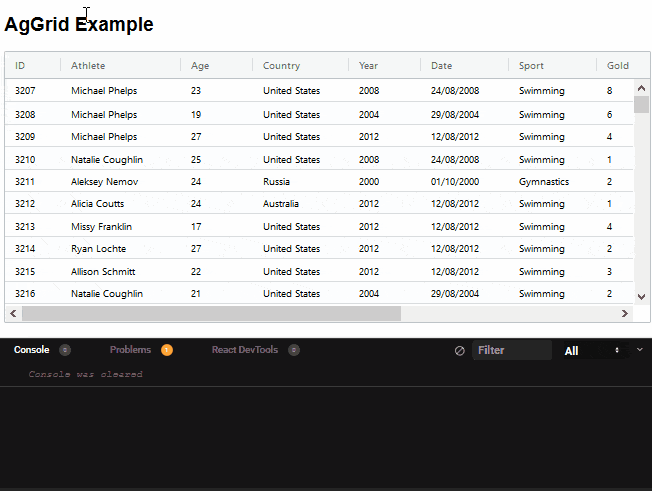Click Natalie Coughlin in row 3210

107,160
